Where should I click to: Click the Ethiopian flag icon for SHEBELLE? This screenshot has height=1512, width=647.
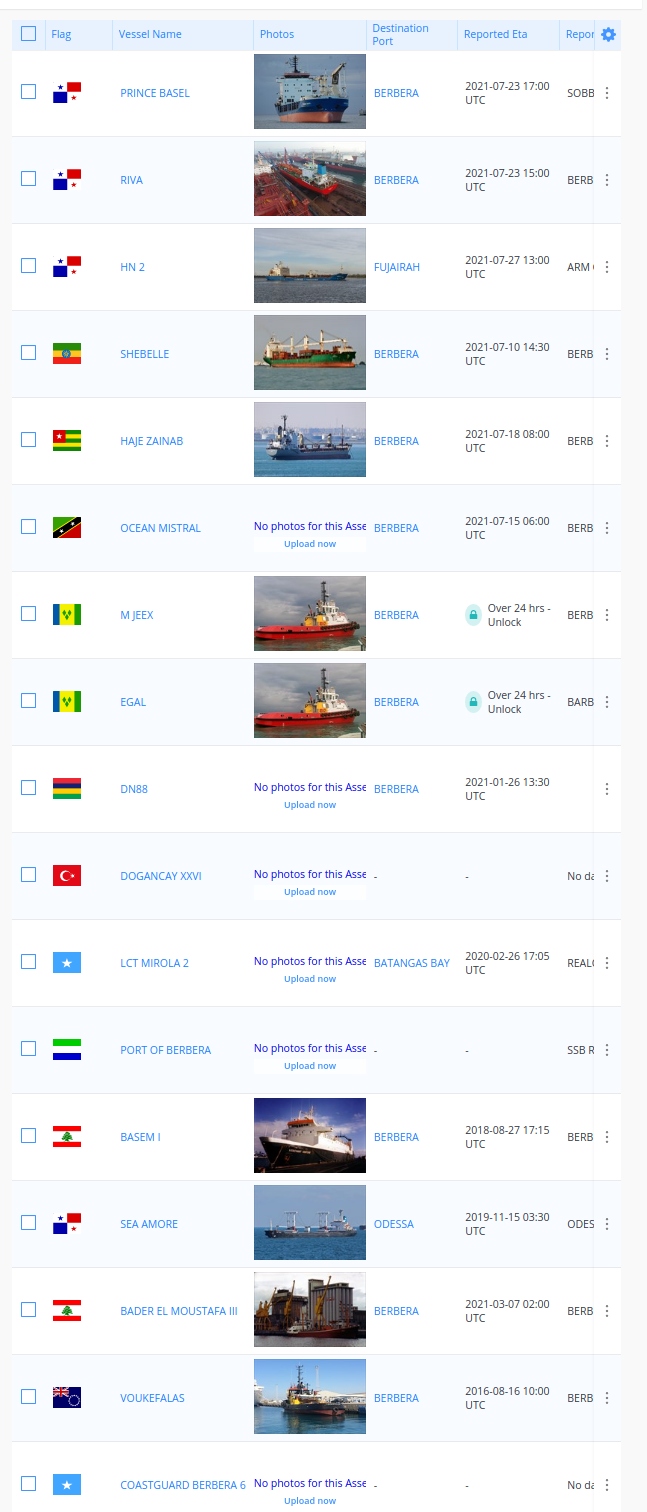pos(67,354)
